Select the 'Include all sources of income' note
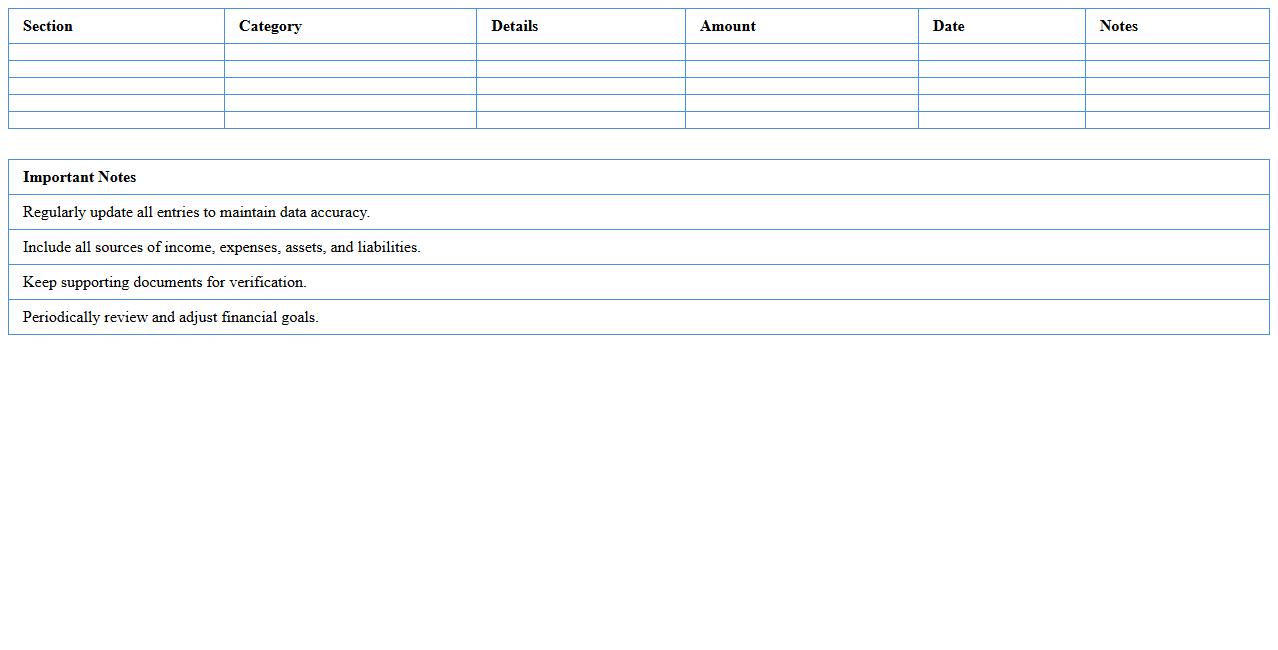Screen dimensions: 1278x650 coord(221,247)
